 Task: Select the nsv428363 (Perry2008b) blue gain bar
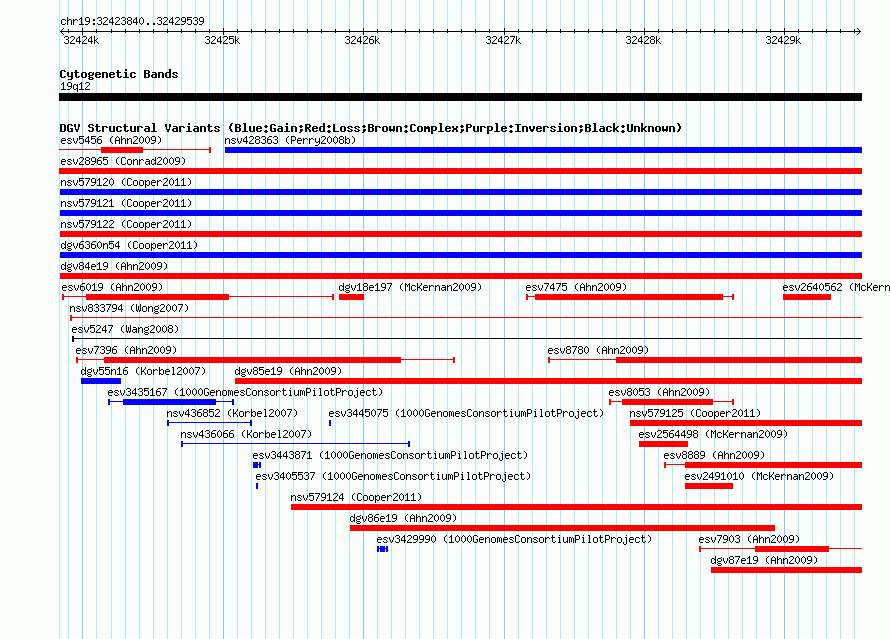[x=543, y=150]
